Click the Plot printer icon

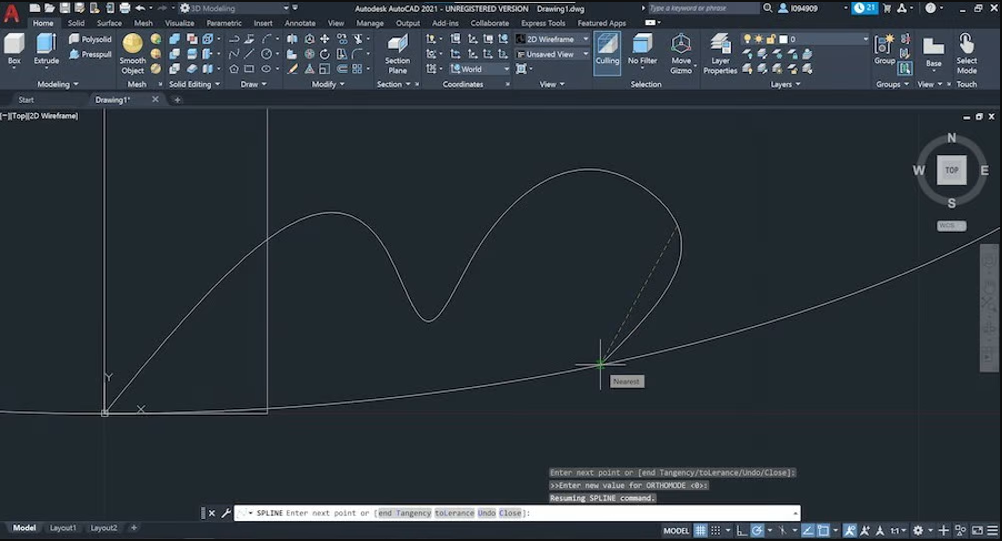coord(125,8)
